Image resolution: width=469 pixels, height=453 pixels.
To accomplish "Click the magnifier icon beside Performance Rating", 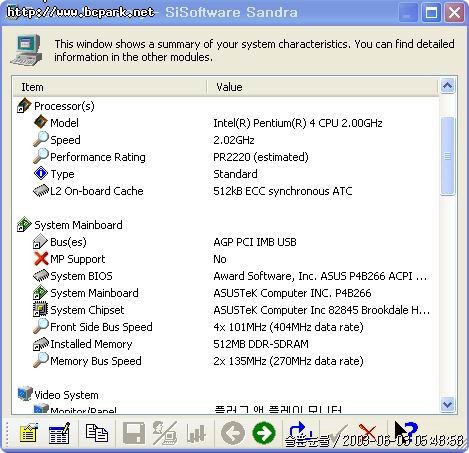I will (41, 156).
